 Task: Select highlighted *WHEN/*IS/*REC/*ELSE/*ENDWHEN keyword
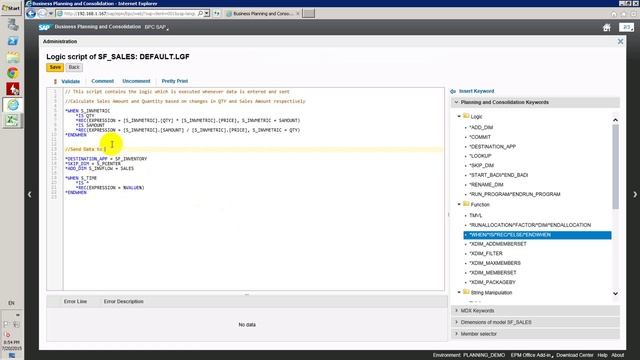tap(537, 235)
